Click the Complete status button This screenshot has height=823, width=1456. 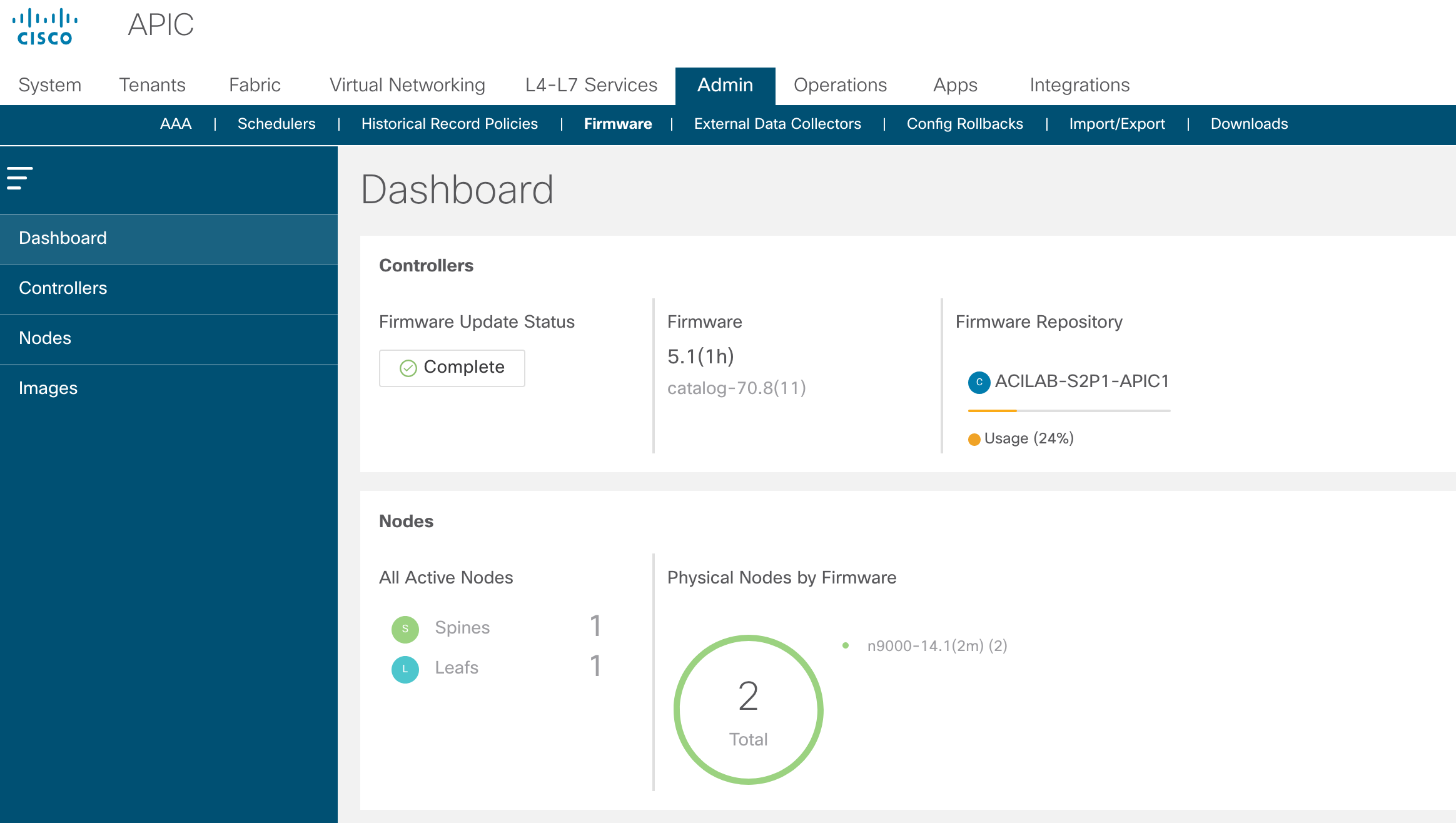tap(452, 368)
